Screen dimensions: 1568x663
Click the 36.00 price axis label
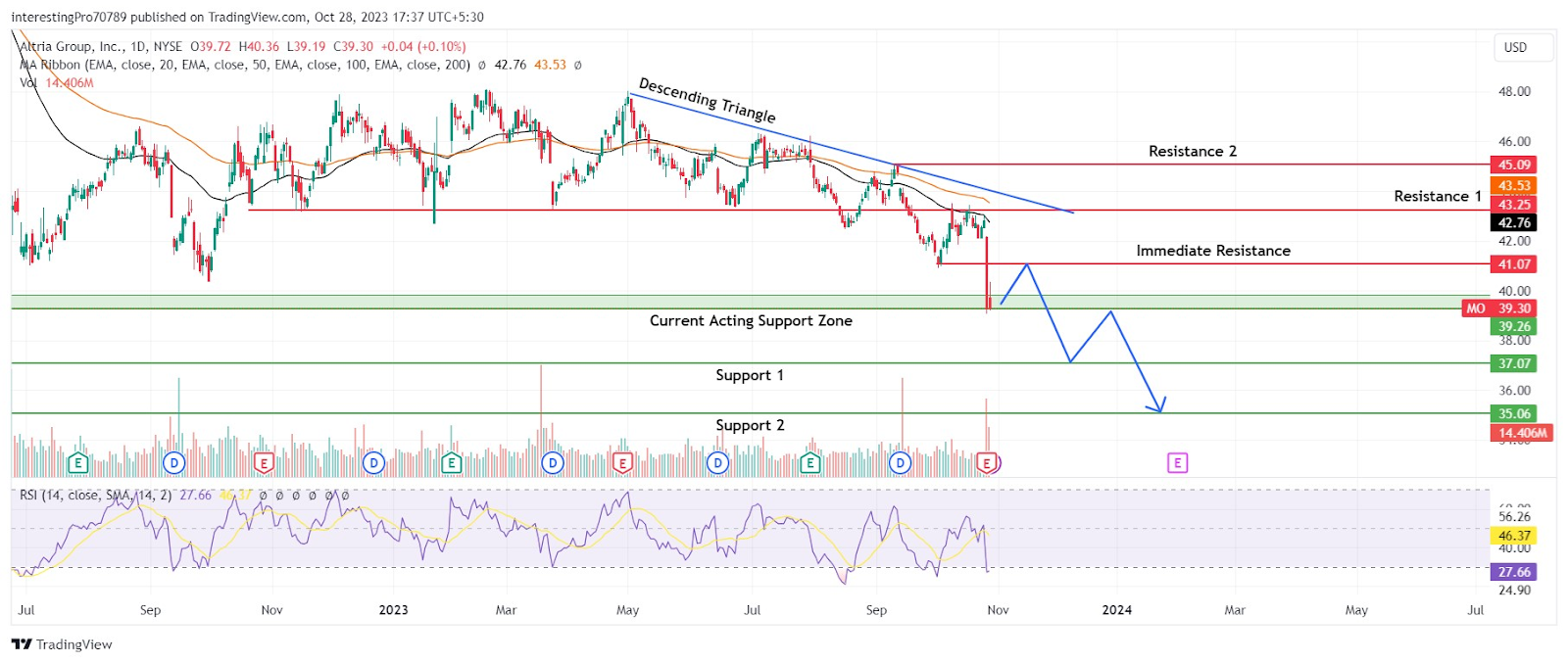click(x=1514, y=391)
